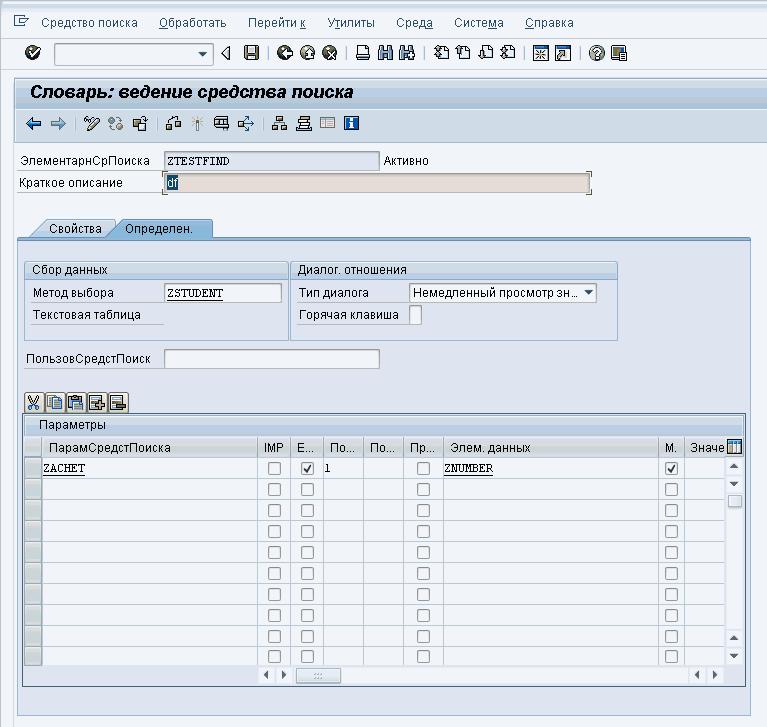Viewport: 767px width, 727px height.
Task: Click the Previous Page icon
Action: click(x=463, y=52)
